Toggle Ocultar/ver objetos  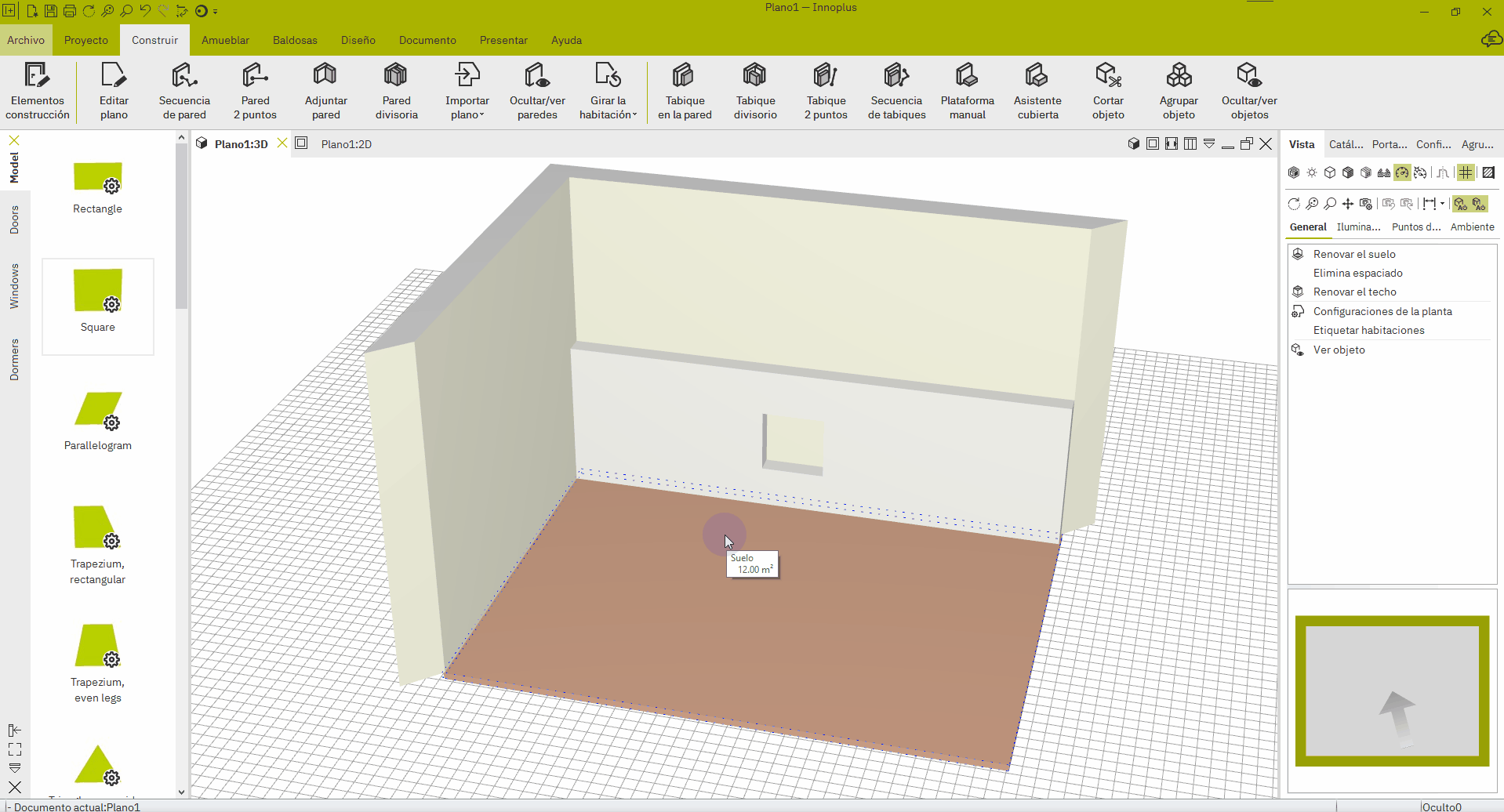(x=1249, y=91)
